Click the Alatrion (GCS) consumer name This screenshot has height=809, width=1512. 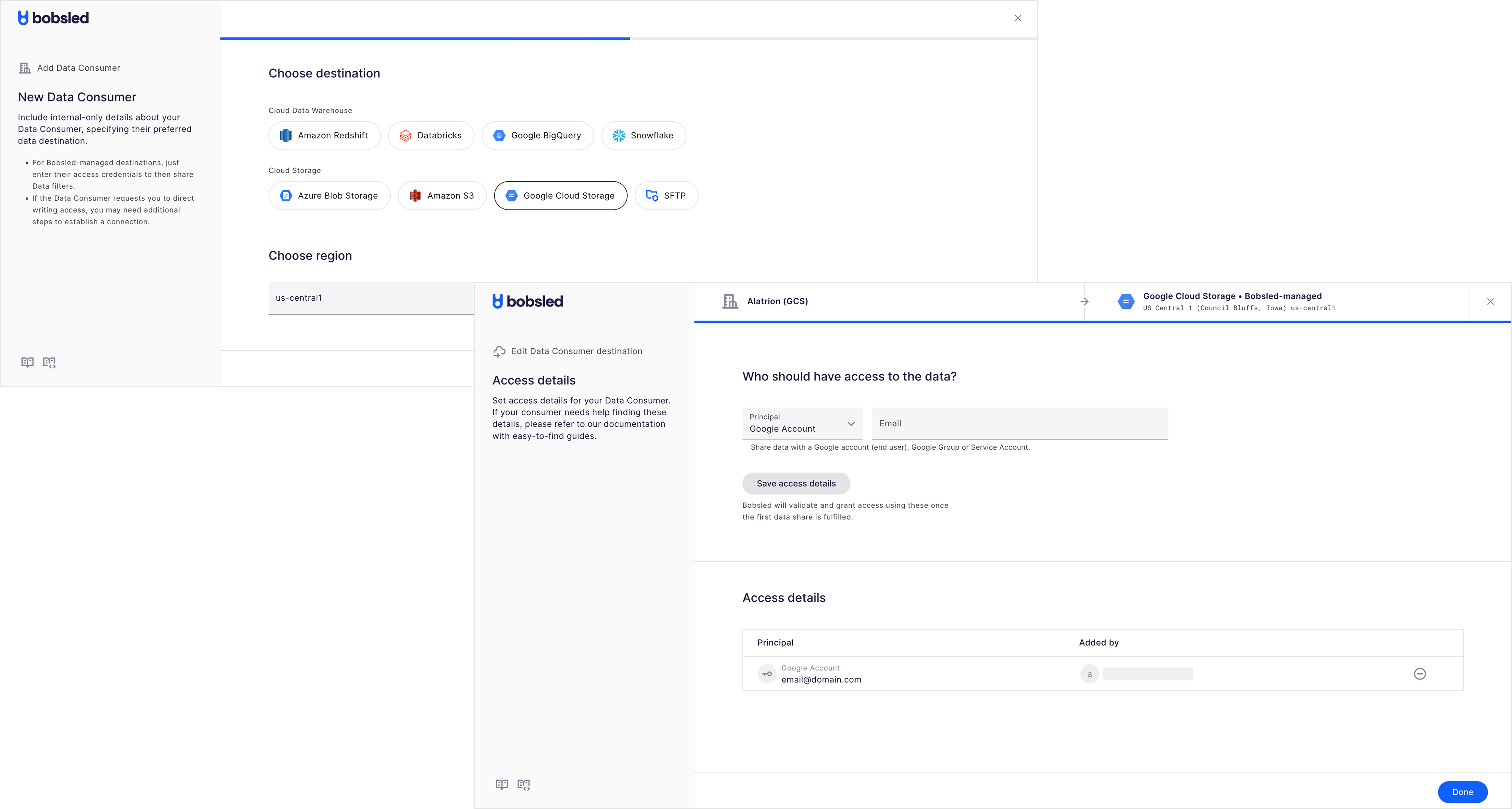coord(777,301)
